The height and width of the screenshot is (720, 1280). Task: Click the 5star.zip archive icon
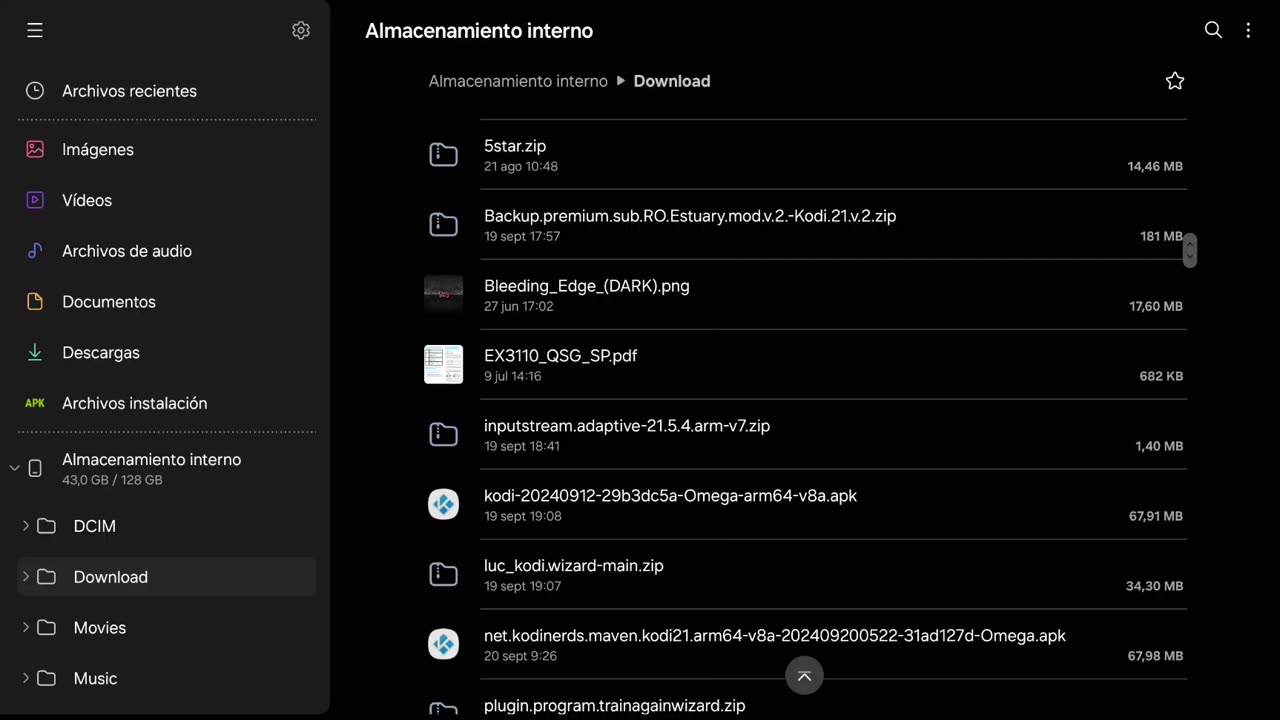[443, 155]
